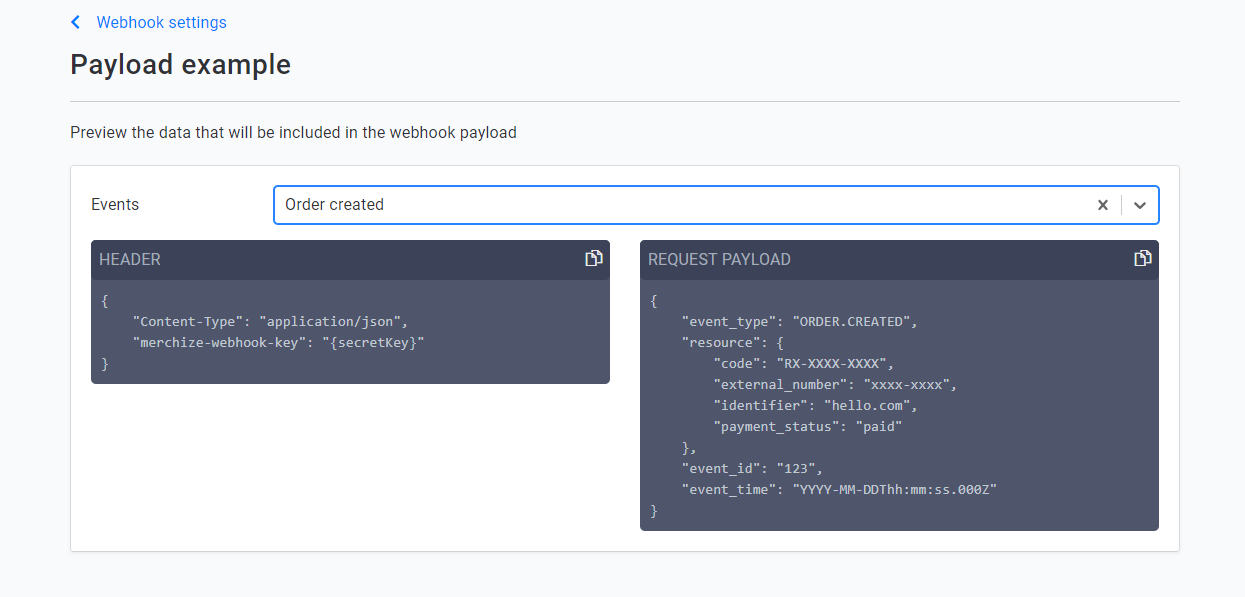The width and height of the screenshot is (1245, 597).
Task: Click the code RX-XXXX-XXXX line
Action: 804,364
